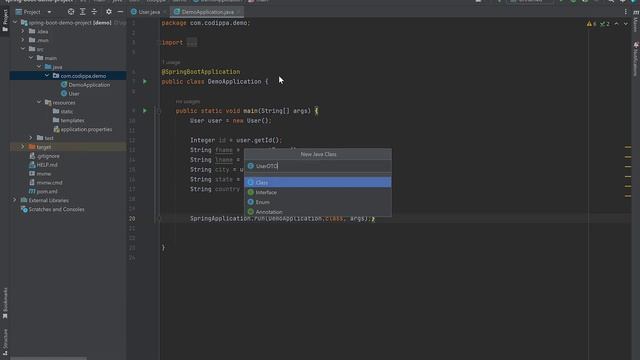Hide the Project panel with minus icon
This screenshot has height=360, width=640.
tap(120, 12)
